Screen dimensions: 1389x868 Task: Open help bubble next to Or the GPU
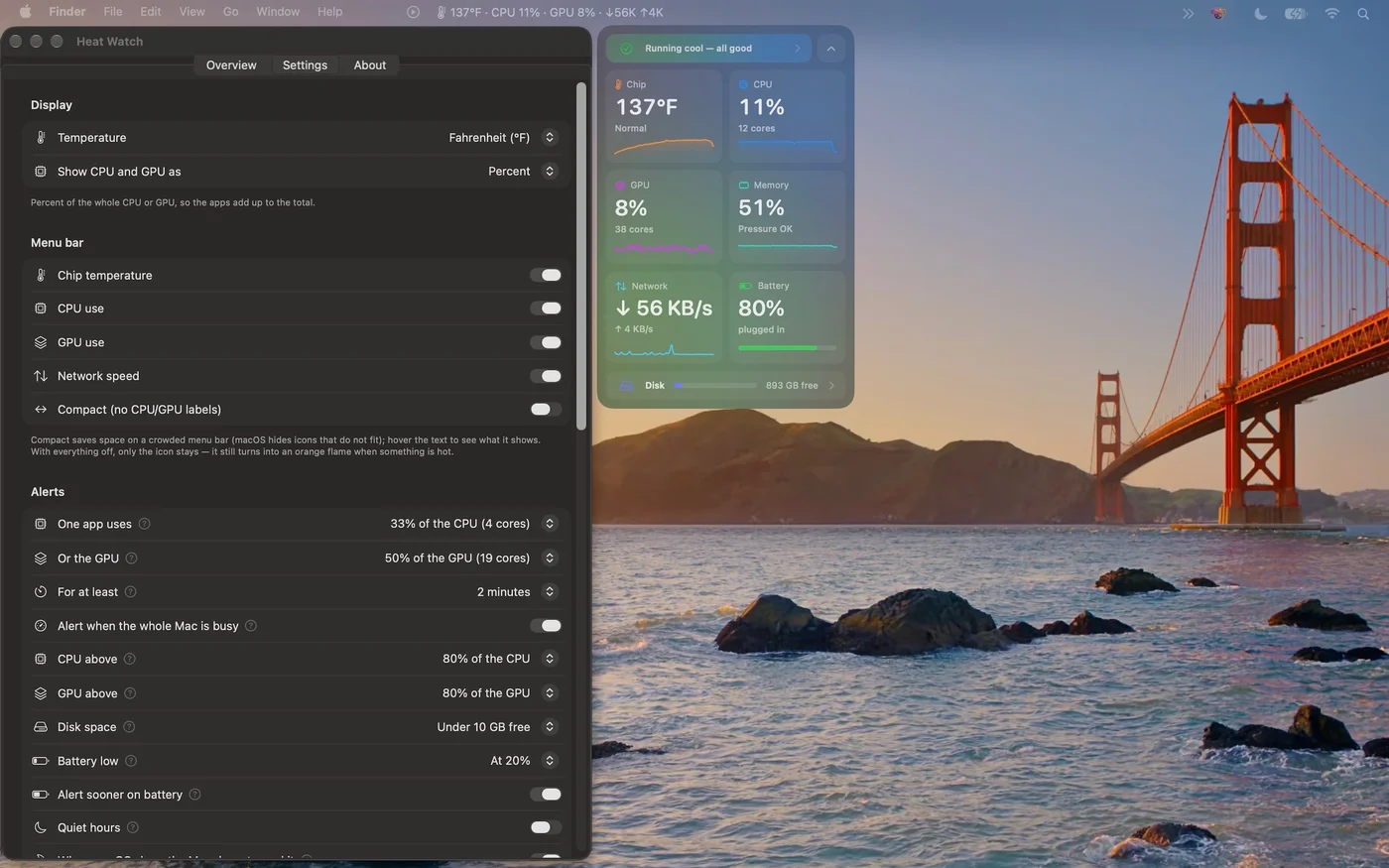coord(132,558)
